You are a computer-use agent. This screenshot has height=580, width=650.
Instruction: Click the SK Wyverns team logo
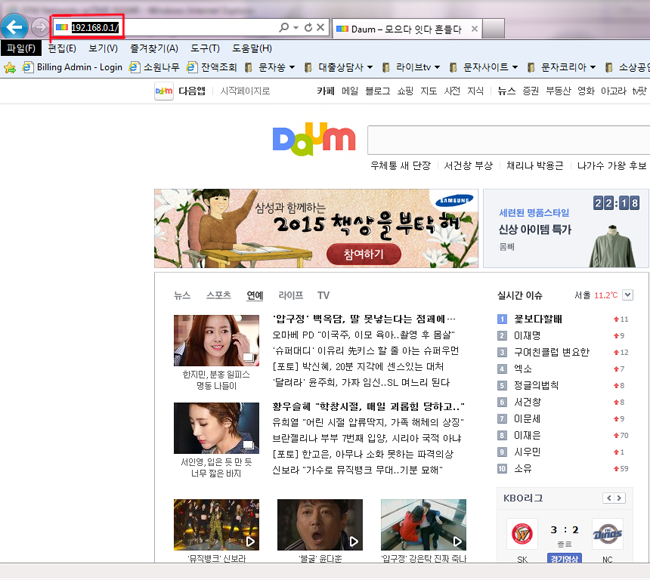522,534
